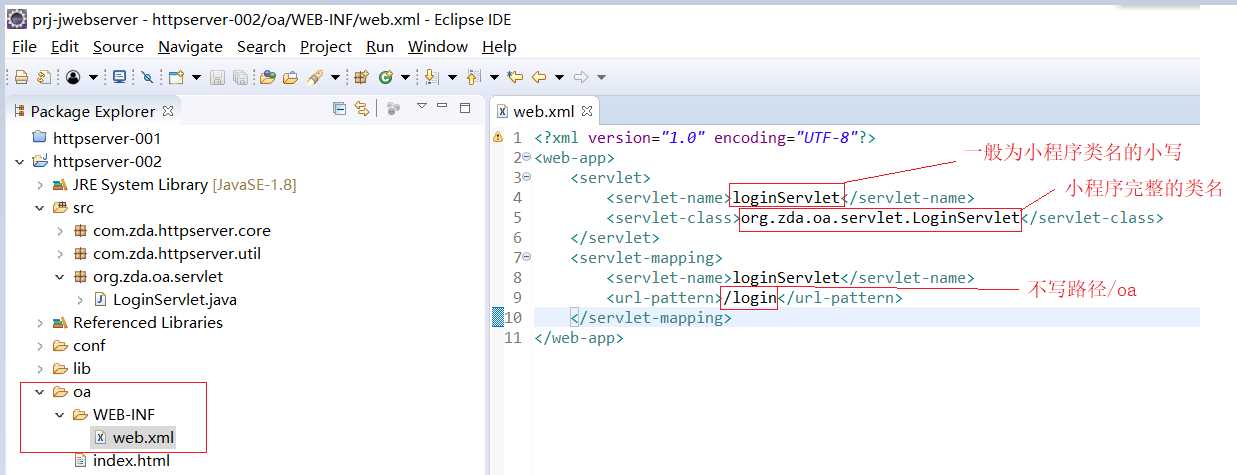Open the New Java Class dropdown arrow
The width and height of the screenshot is (1237, 475).
point(405,77)
